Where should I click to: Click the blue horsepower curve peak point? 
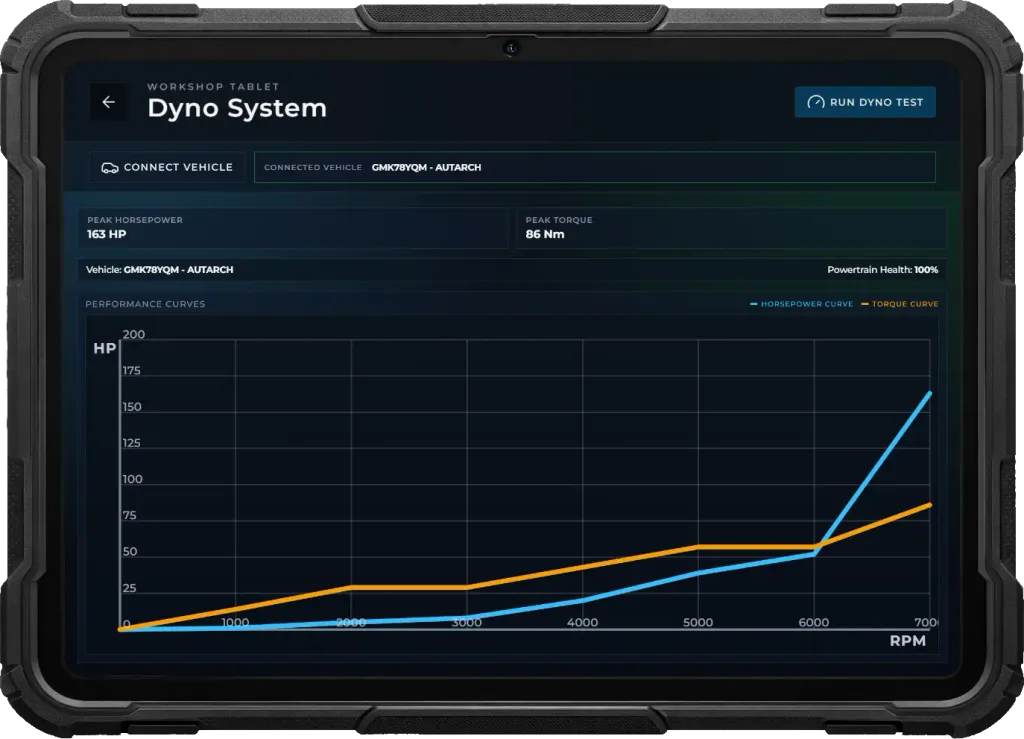929,393
